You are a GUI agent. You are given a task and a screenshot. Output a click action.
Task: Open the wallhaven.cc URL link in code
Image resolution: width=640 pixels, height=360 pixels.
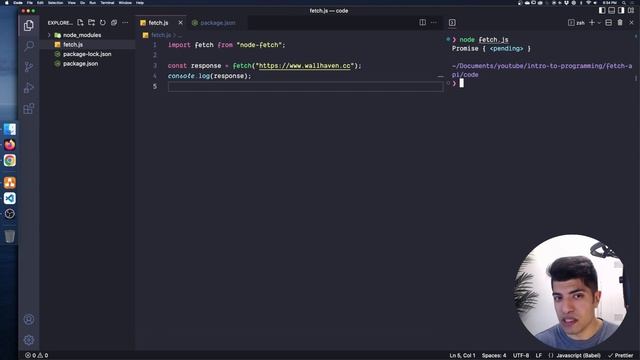[304, 66]
